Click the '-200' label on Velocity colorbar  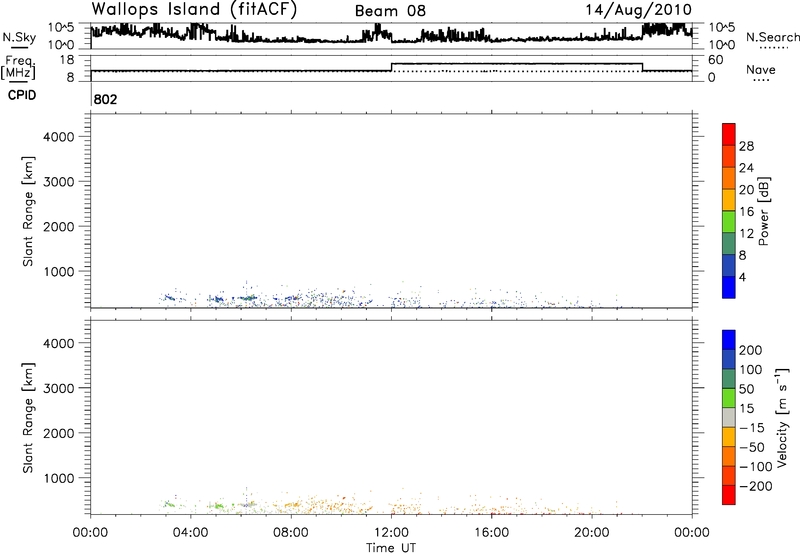point(756,486)
